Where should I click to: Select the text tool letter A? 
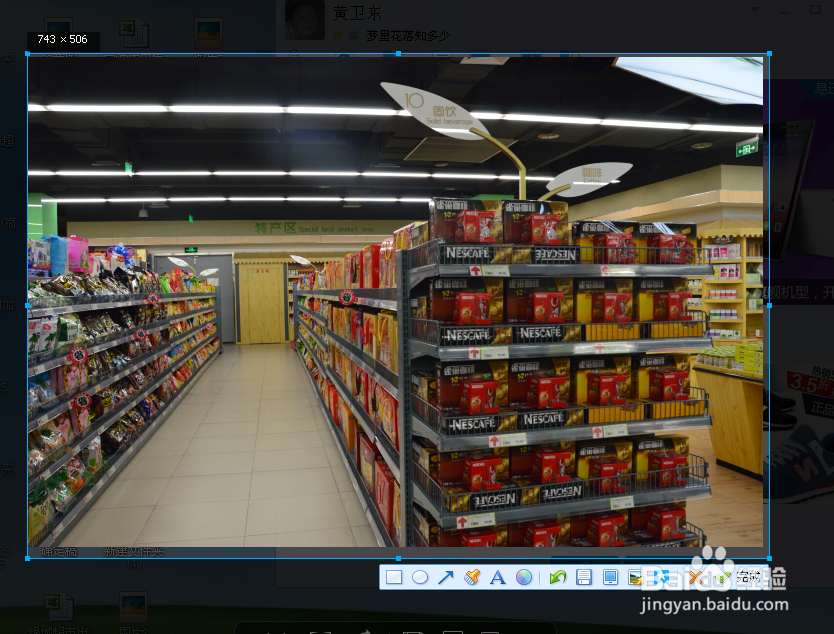[x=497, y=577]
